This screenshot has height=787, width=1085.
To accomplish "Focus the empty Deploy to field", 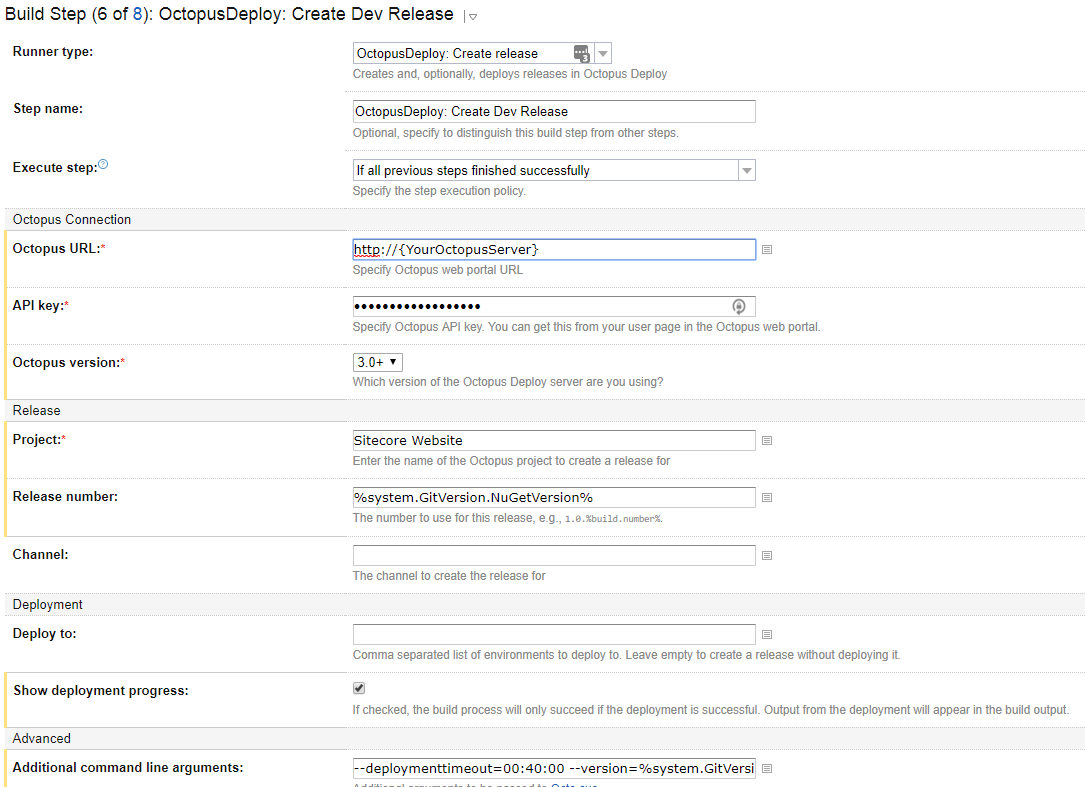I will click(554, 634).
